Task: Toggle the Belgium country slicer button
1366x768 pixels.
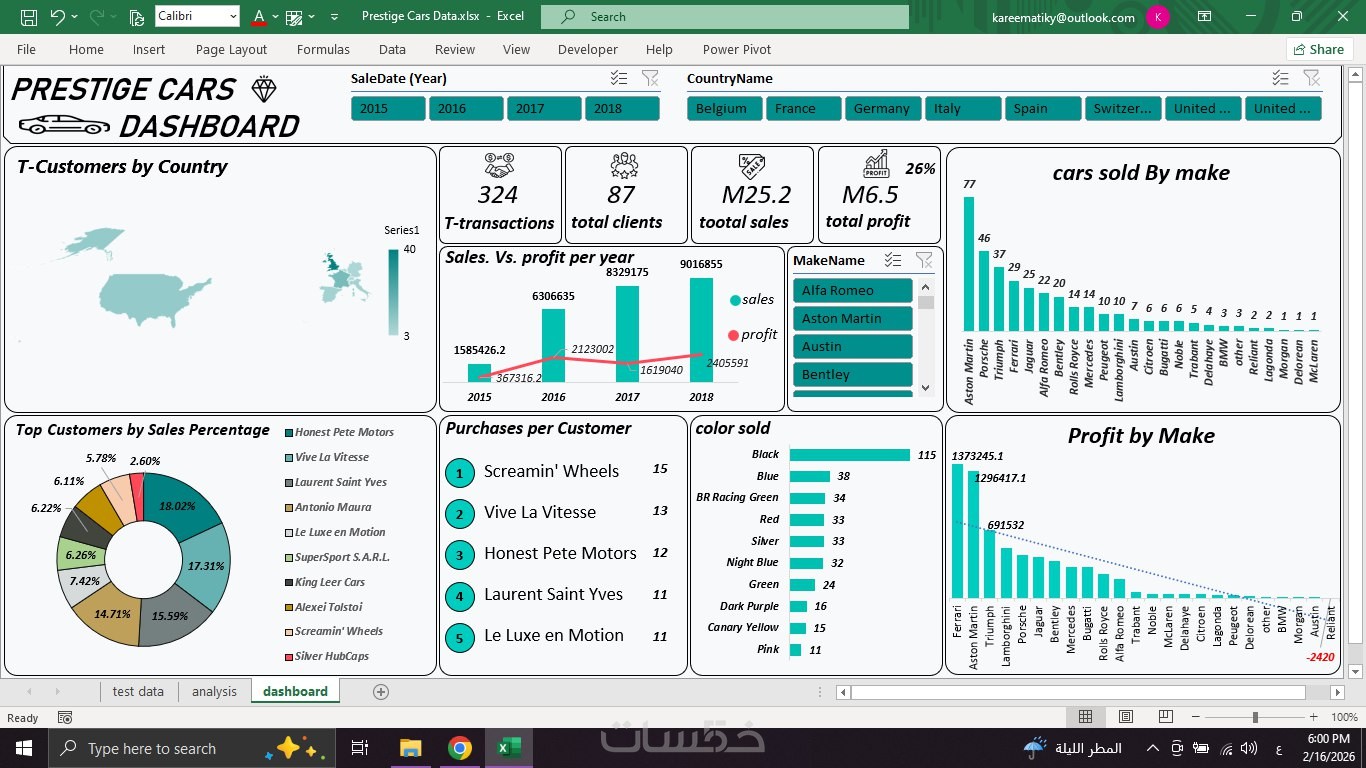Action: (725, 108)
